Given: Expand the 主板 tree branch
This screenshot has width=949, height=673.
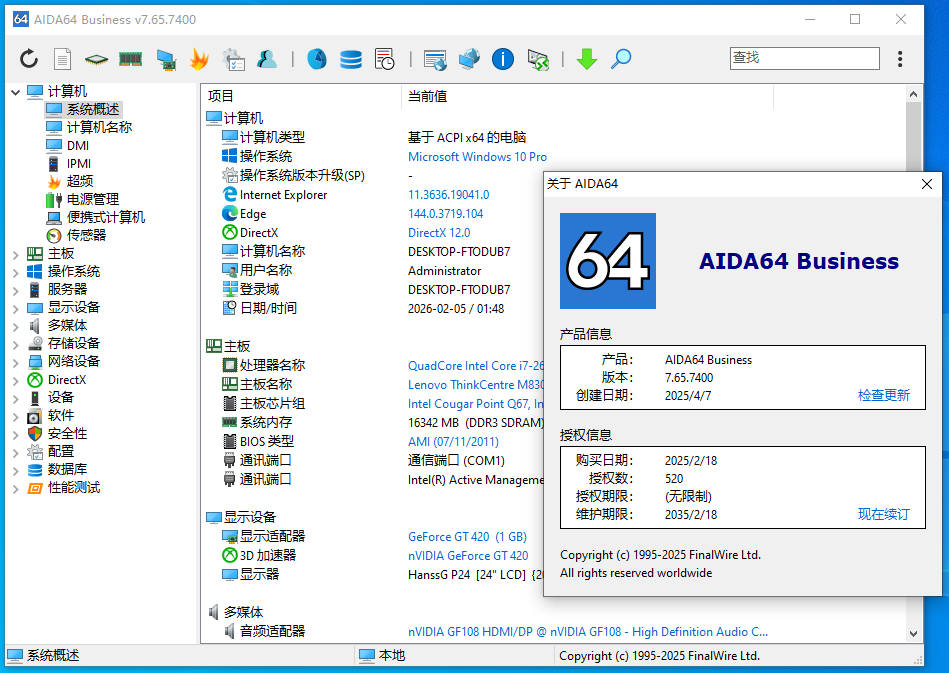Looking at the screenshot, I should coord(16,252).
